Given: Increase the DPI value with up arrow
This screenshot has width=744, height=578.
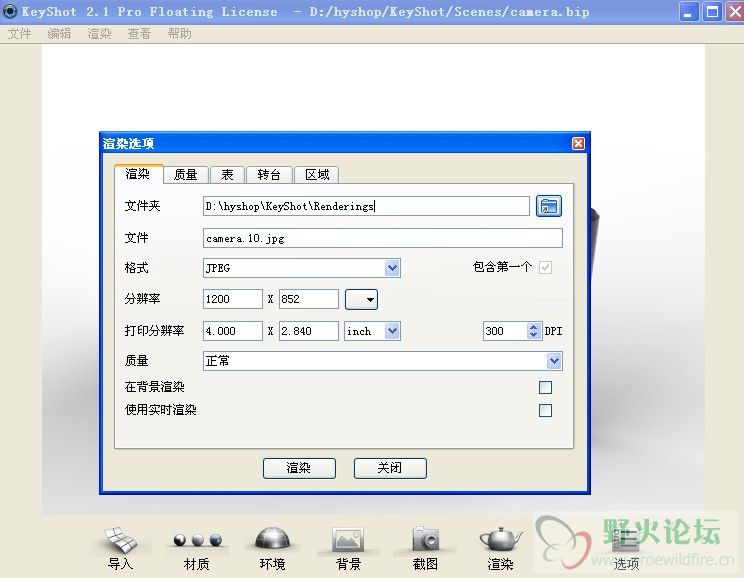Looking at the screenshot, I should click(x=534, y=326).
